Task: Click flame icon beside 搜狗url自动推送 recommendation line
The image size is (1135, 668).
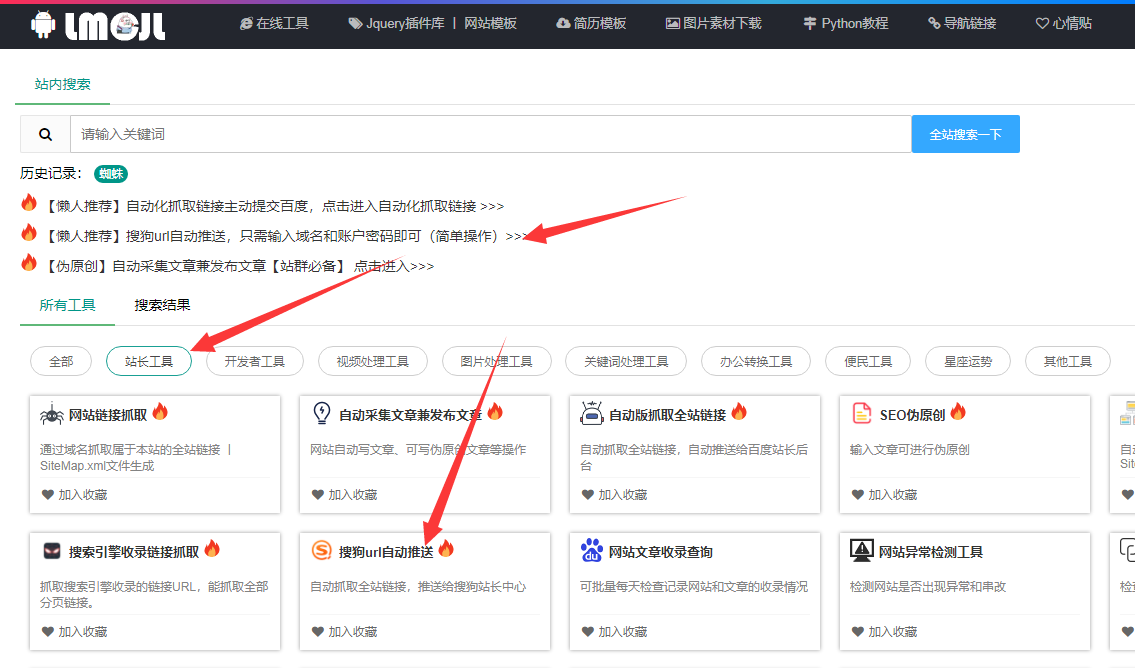Action: [x=29, y=233]
